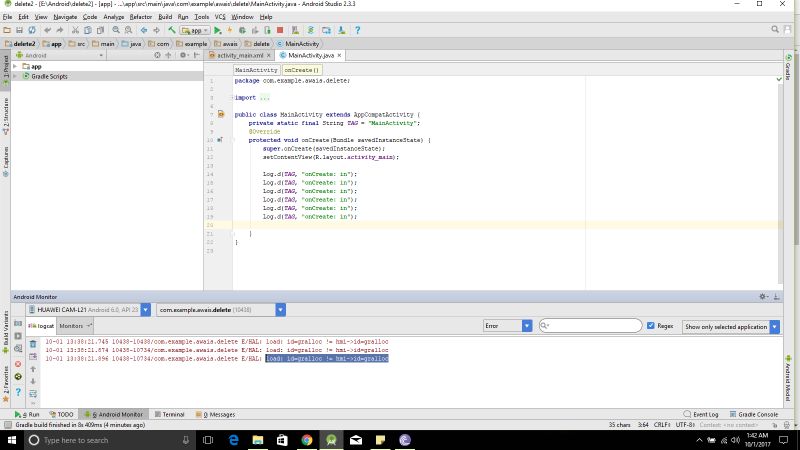Viewport: 800px width, 450px height.
Task: Click the Open folder icon in toolbar
Action: tap(7, 30)
